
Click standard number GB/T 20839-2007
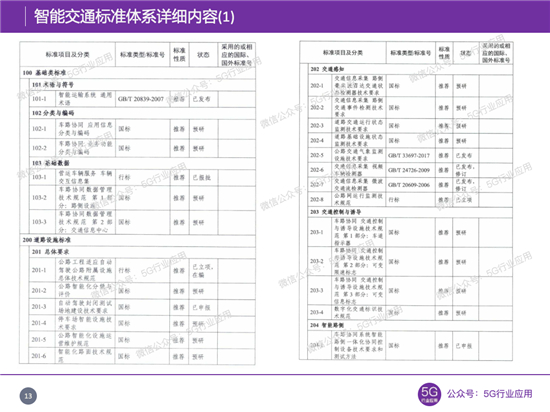[x=141, y=99]
